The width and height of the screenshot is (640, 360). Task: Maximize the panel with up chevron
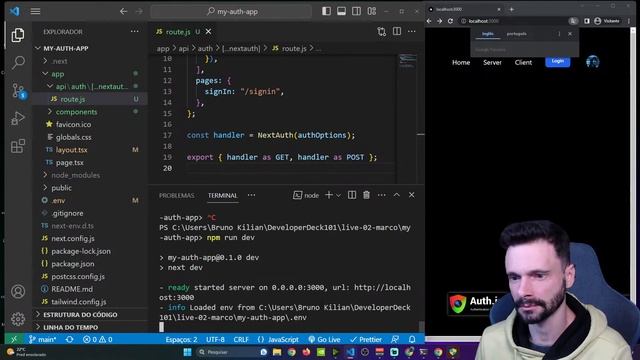396,195
